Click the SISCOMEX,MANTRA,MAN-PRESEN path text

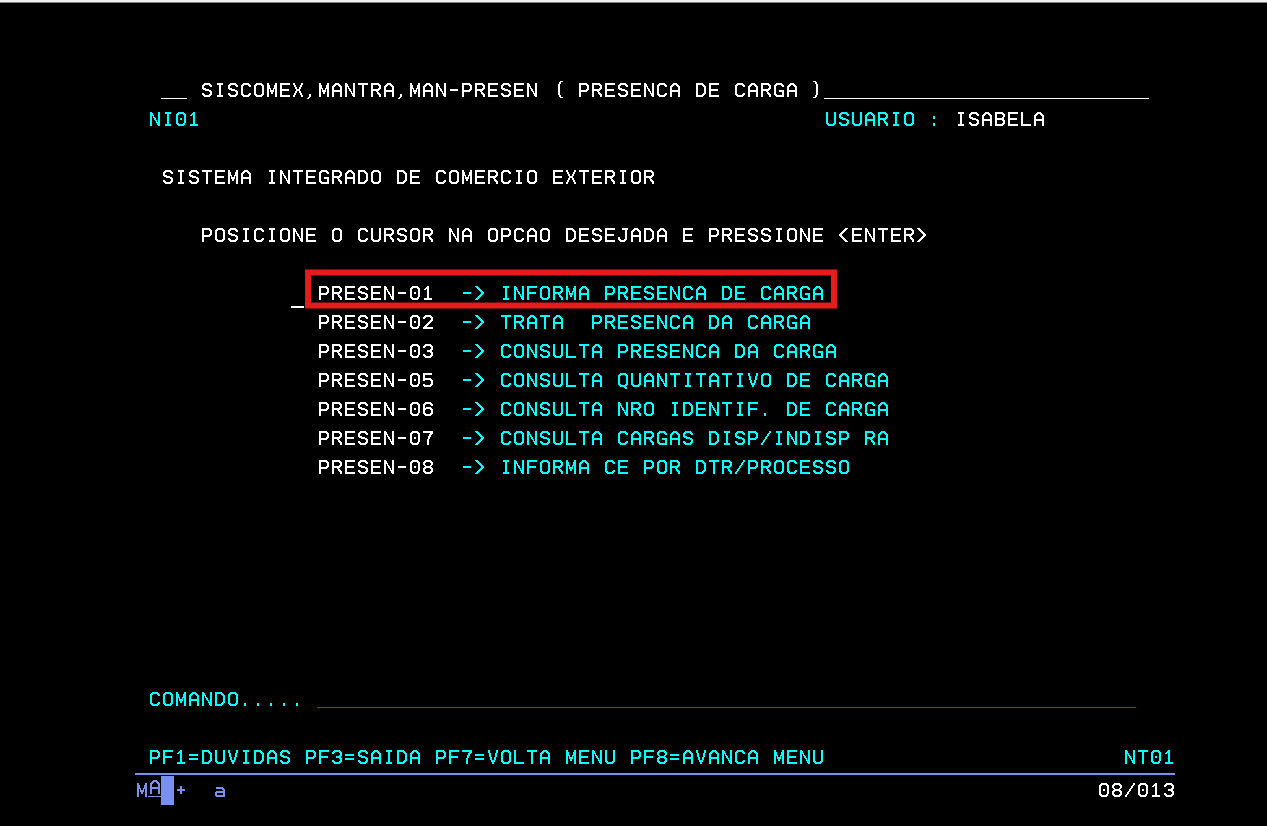coord(369,90)
